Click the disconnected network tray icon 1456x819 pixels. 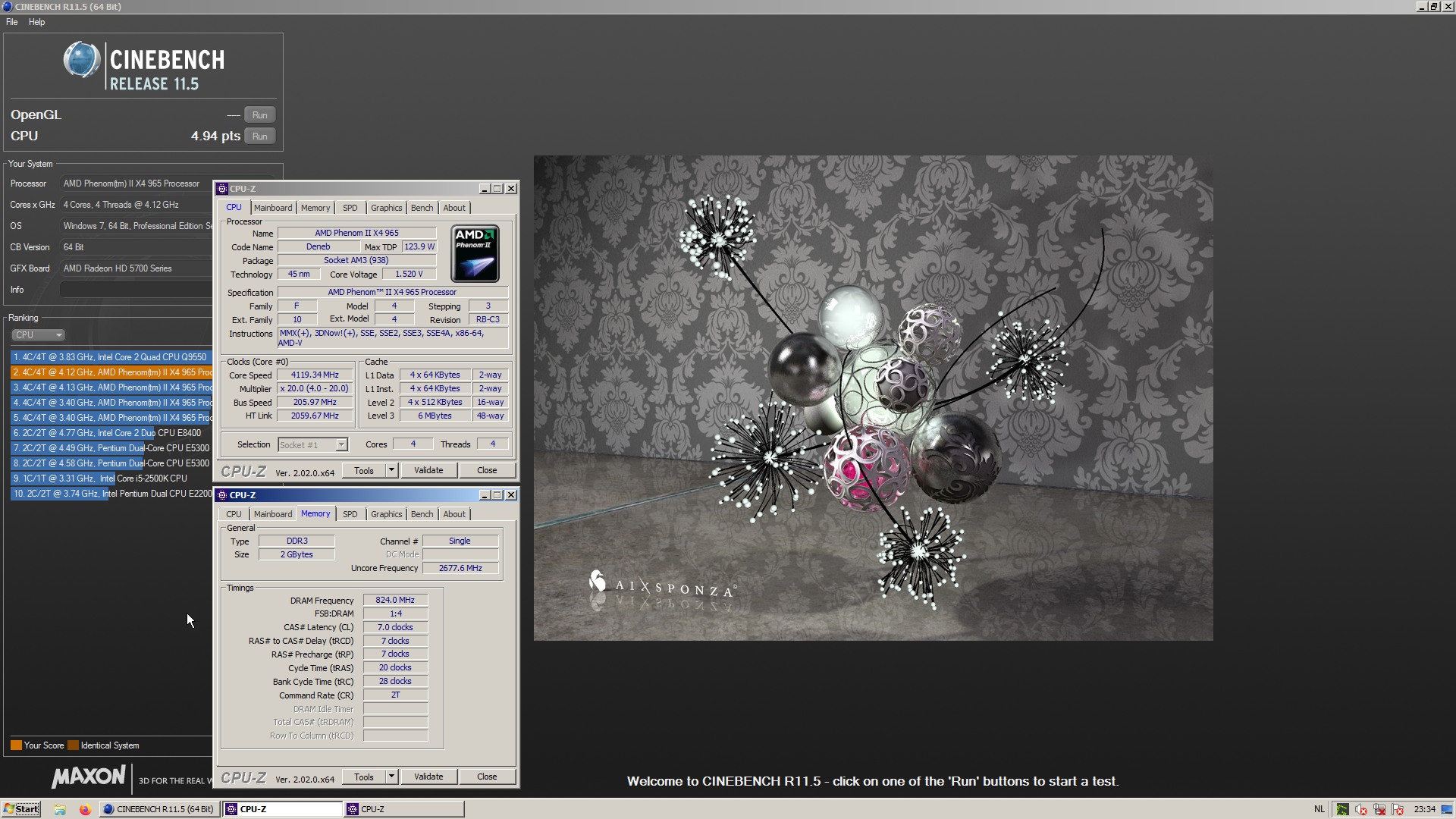pyautogui.click(x=1379, y=809)
